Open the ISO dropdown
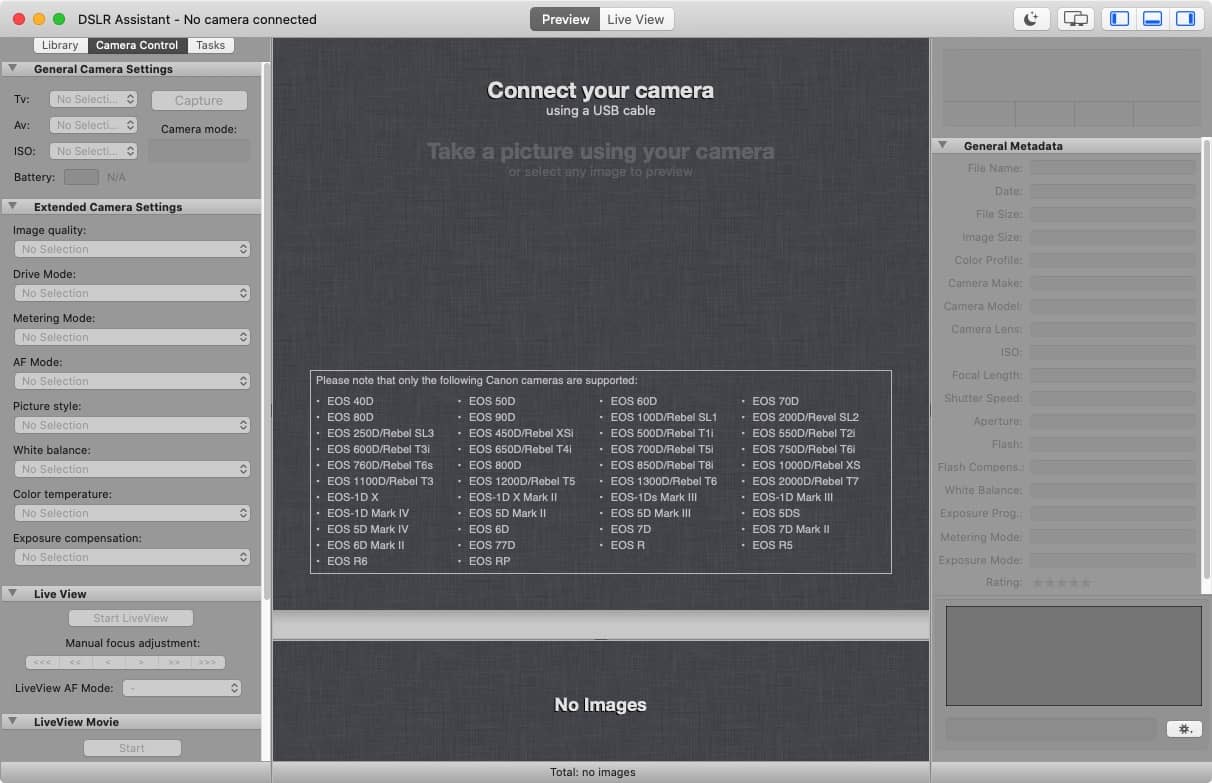Viewport: 1212px width, 783px height. click(93, 151)
